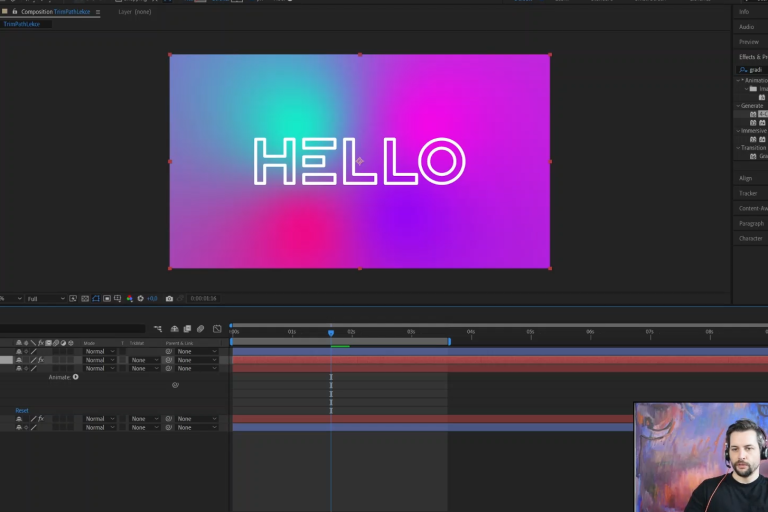Click the region of interest icon
This screenshot has height=512, width=768.
[x=107, y=299]
